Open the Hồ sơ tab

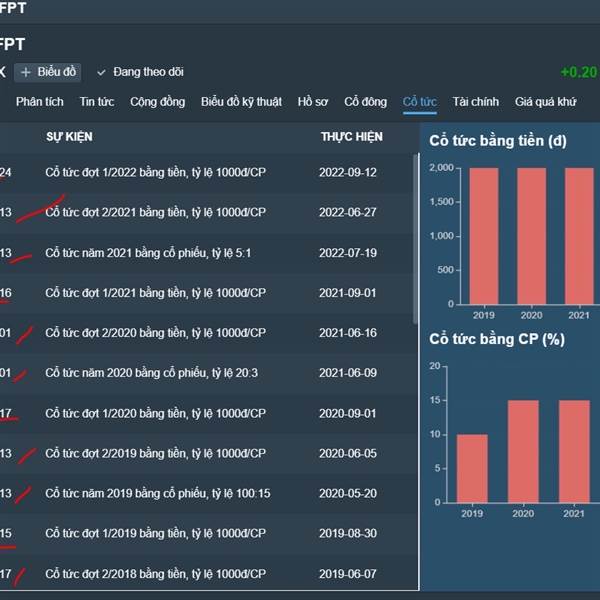coord(313,102)
